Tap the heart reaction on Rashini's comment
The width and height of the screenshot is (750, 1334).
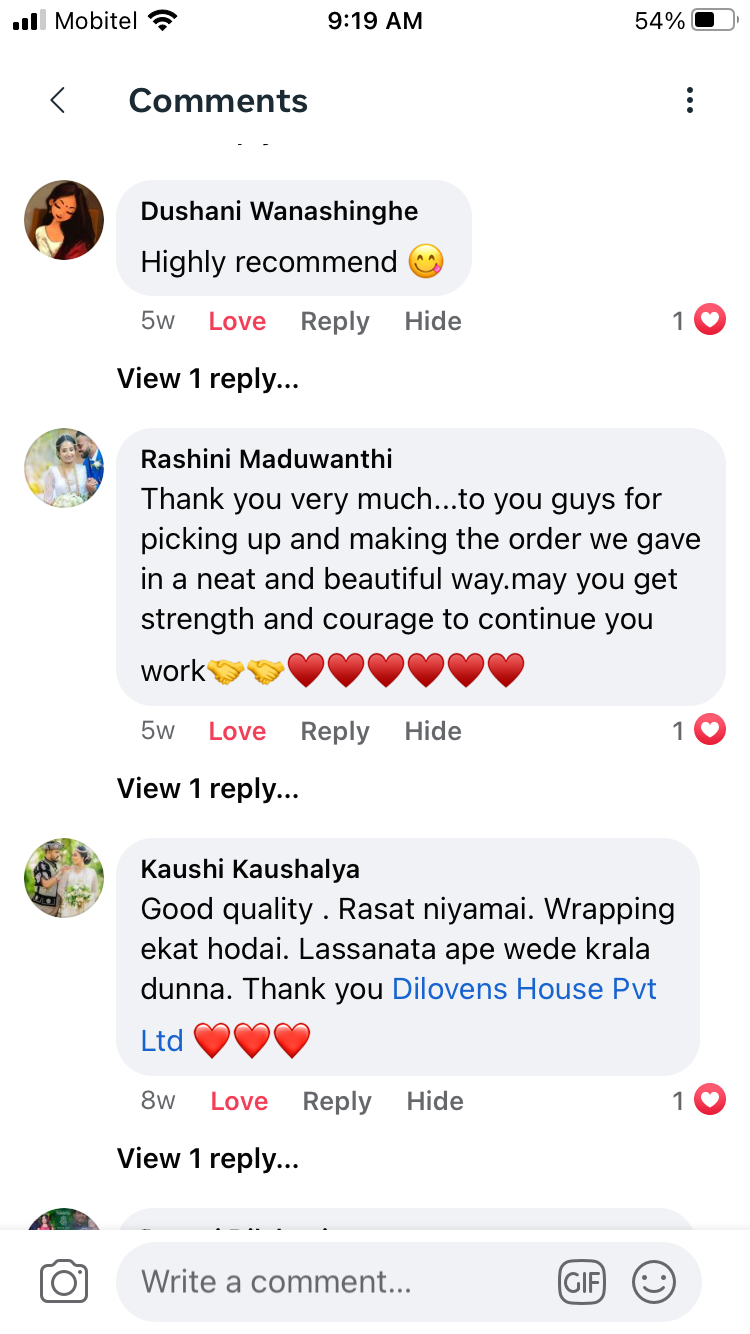click(x=710, y=730)
